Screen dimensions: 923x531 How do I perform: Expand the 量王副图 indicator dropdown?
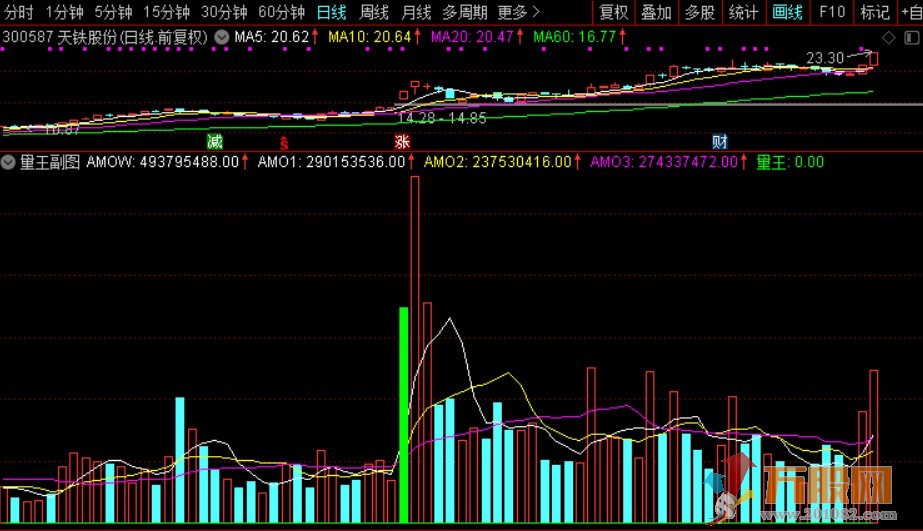point(8,162)
